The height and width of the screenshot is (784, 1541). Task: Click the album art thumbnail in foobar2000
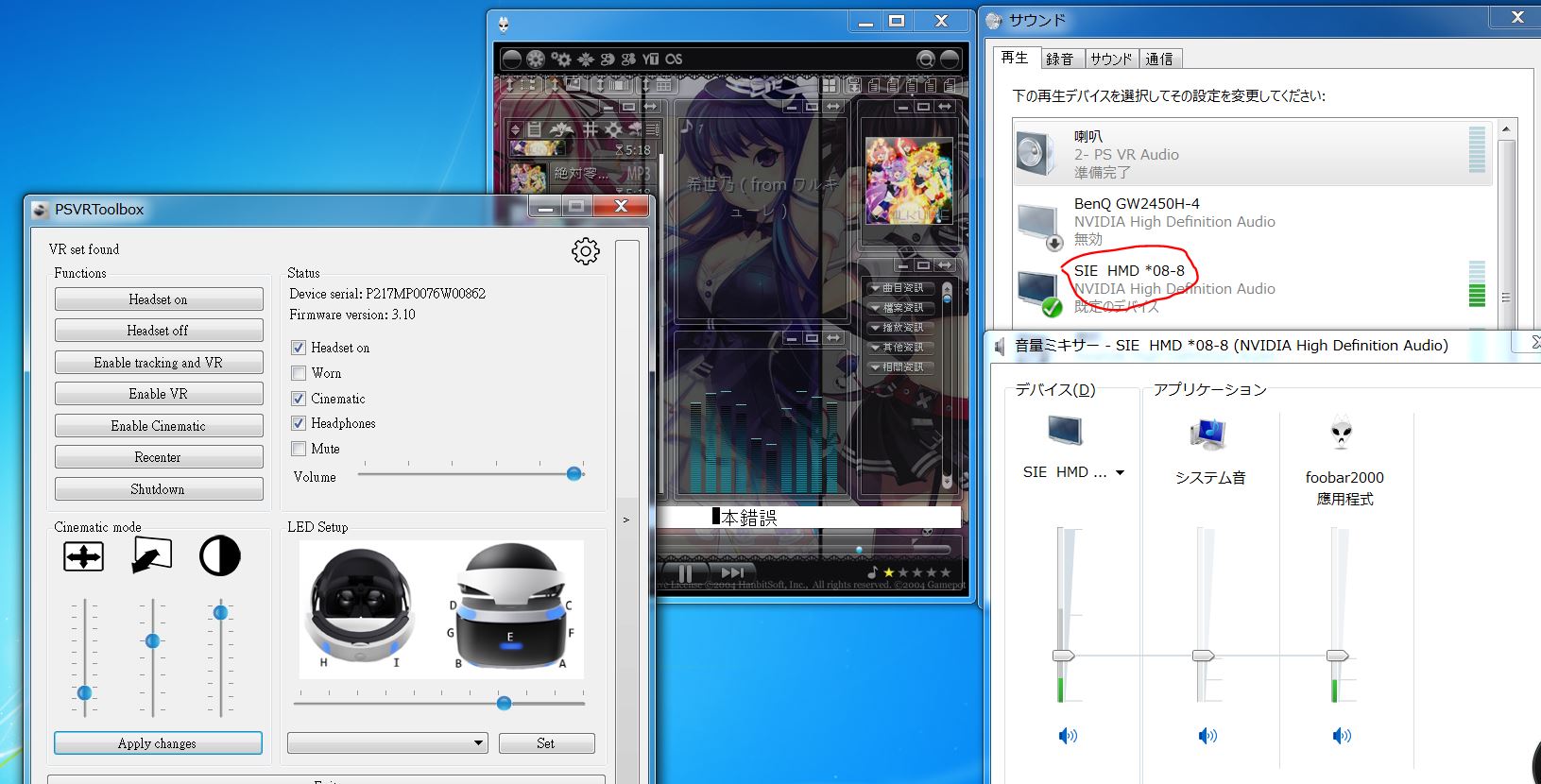(909, 180)
